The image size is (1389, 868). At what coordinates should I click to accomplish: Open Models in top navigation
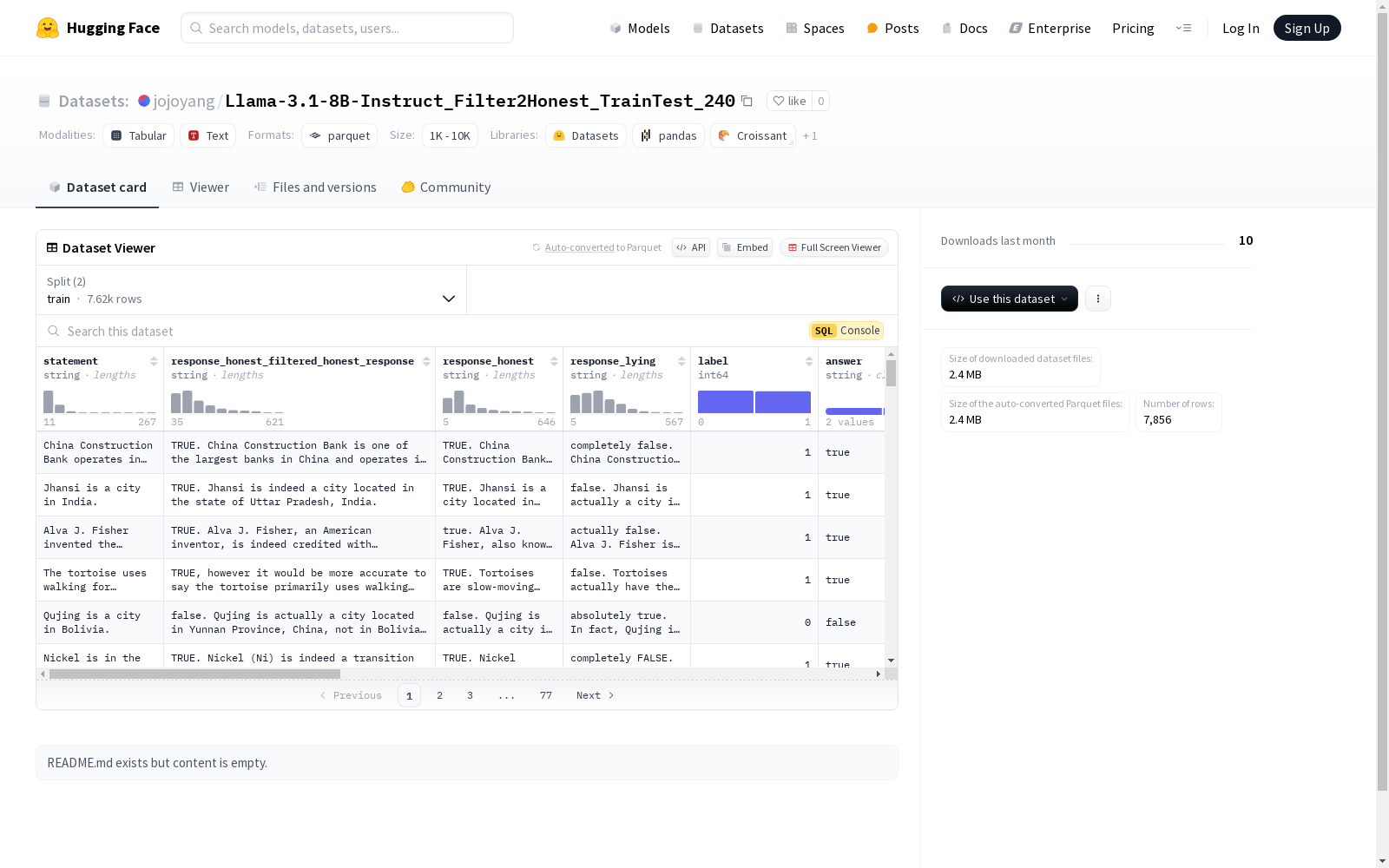tap(640, 28)
